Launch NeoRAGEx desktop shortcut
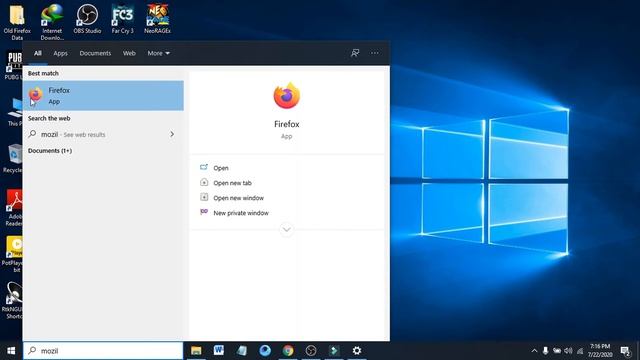The height and width of the screenshot is (360, 640). click(x=158, y=19)
